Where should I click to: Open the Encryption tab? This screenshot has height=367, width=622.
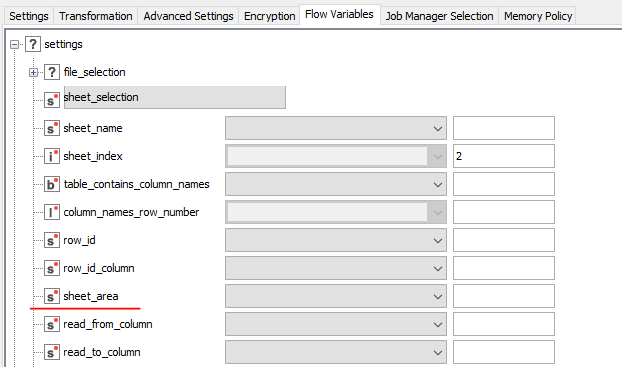coord(269,16)
